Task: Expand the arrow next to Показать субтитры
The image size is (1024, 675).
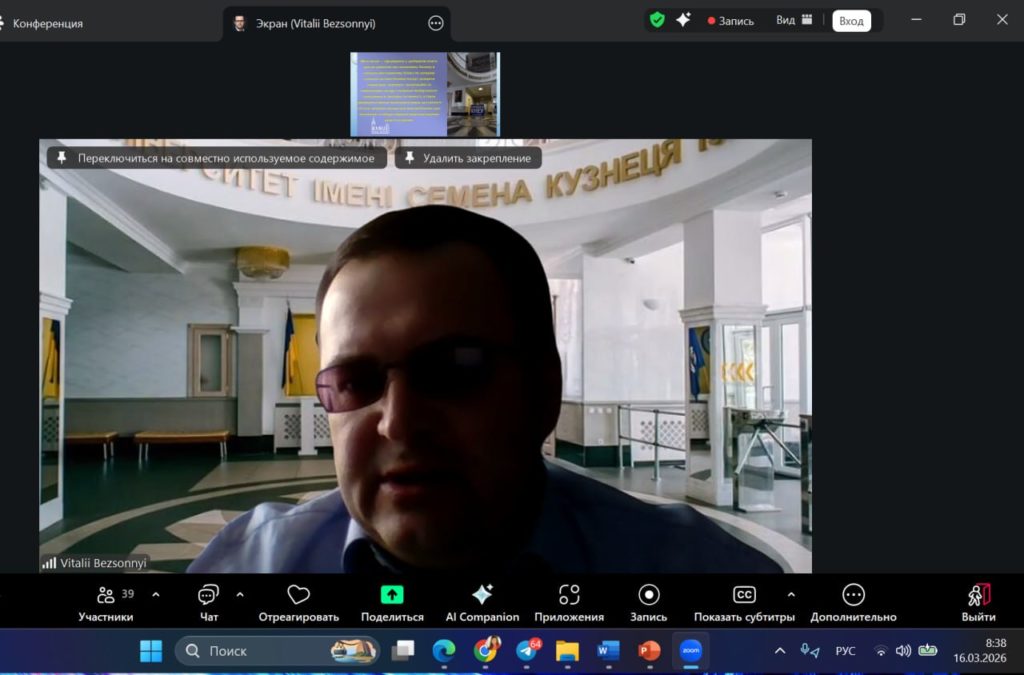Action: point(791,594)
